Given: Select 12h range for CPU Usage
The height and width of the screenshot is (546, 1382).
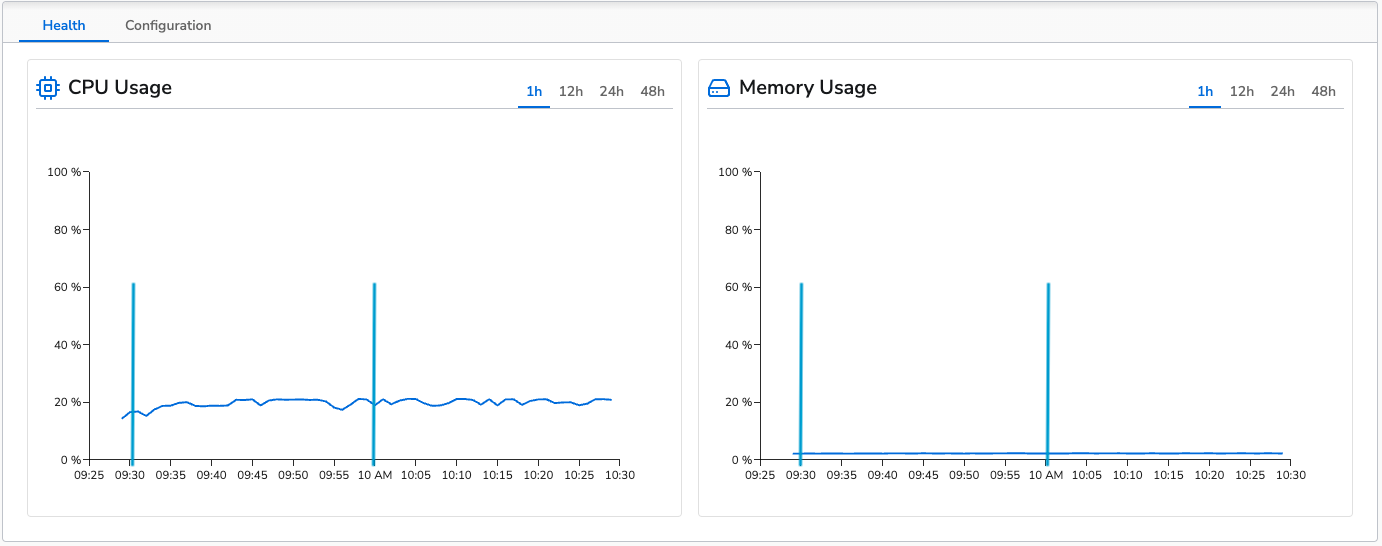Looking at the screenshot, I should pos(571,91).
